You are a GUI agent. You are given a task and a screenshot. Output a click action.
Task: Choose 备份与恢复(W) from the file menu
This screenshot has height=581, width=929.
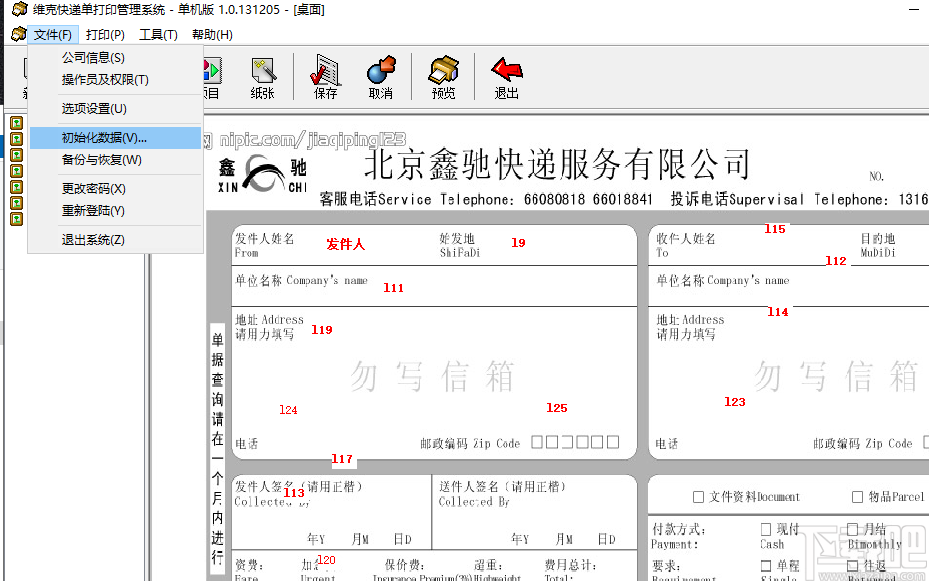[103, 160]
